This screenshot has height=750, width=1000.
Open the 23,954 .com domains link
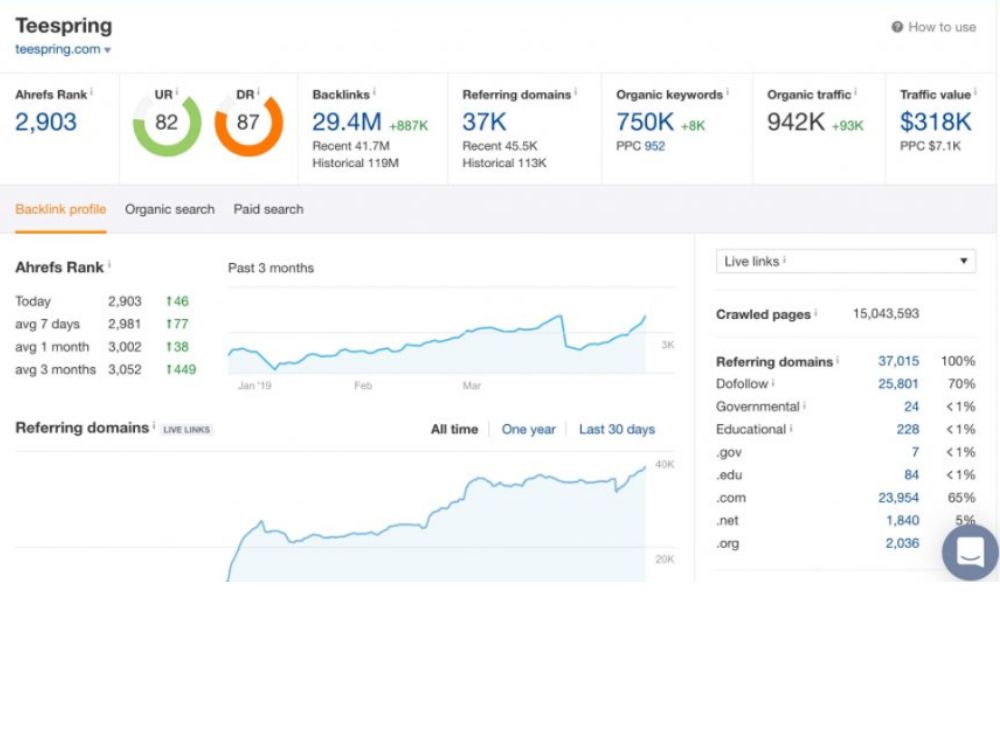click(899, 497)
